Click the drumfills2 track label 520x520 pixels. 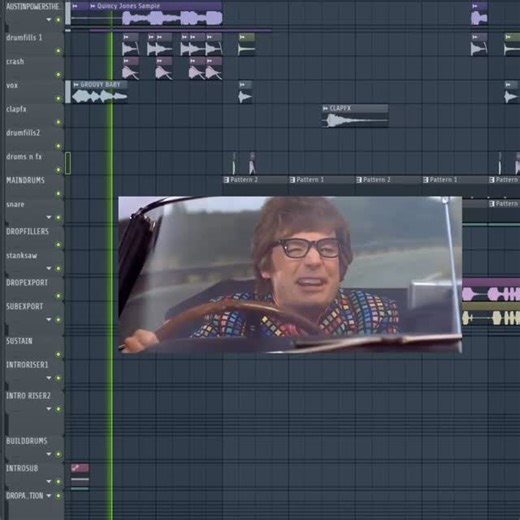pos(23,133)
